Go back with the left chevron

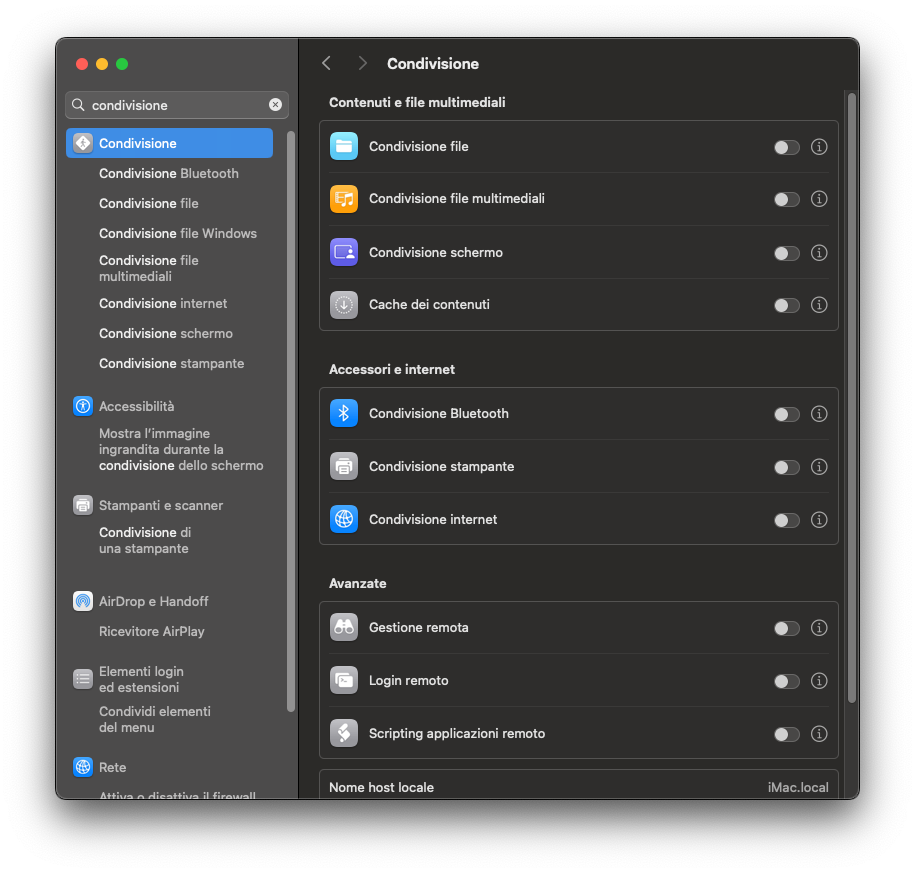point(327,63)
